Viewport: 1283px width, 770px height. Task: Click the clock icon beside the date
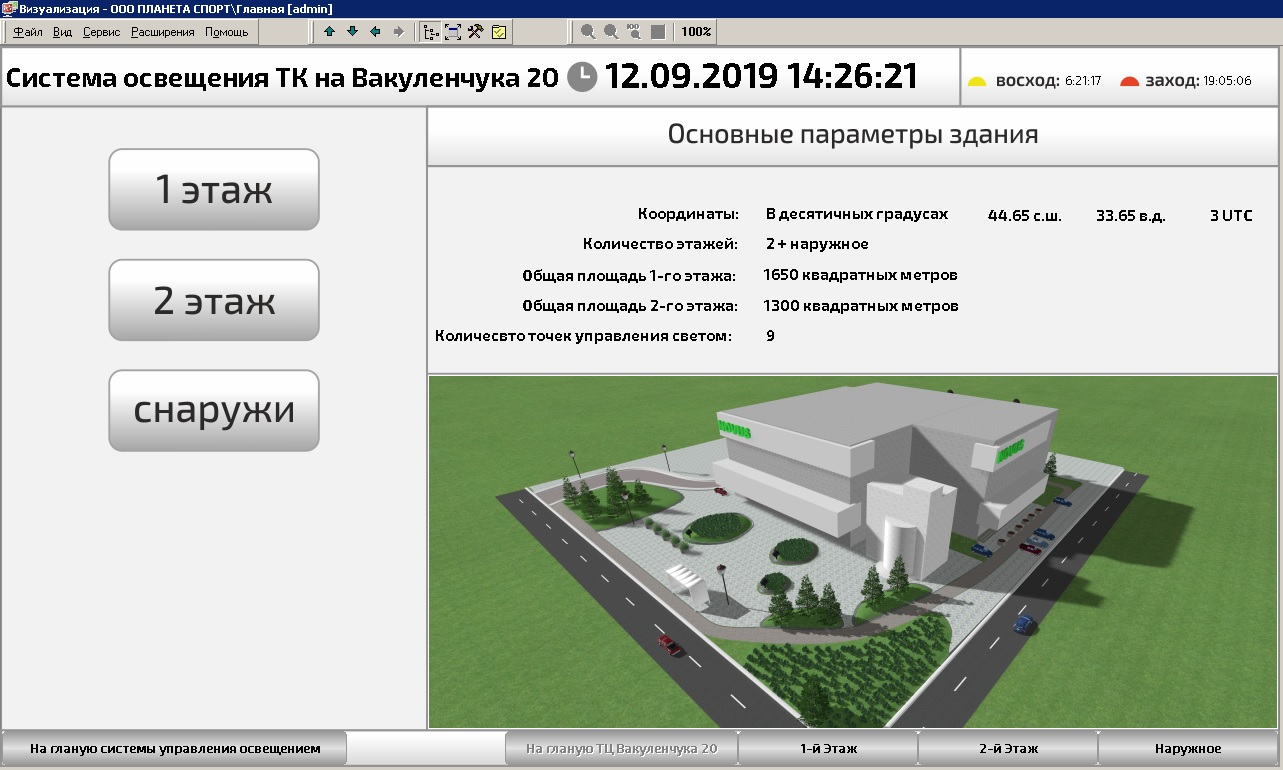click(x=582, y=77)
